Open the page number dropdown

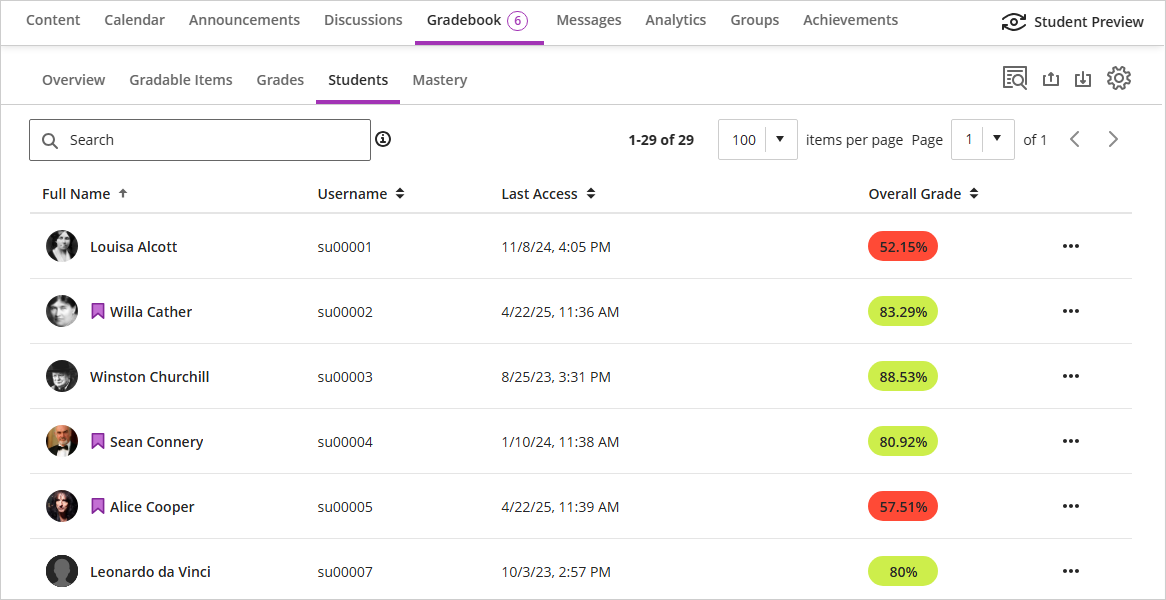[x=996, y=140]
